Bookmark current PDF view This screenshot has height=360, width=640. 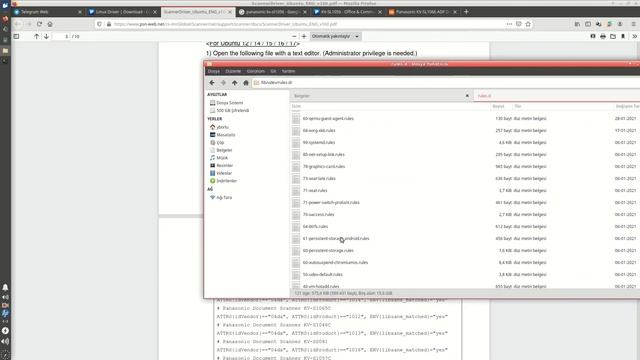pos(623,36)
